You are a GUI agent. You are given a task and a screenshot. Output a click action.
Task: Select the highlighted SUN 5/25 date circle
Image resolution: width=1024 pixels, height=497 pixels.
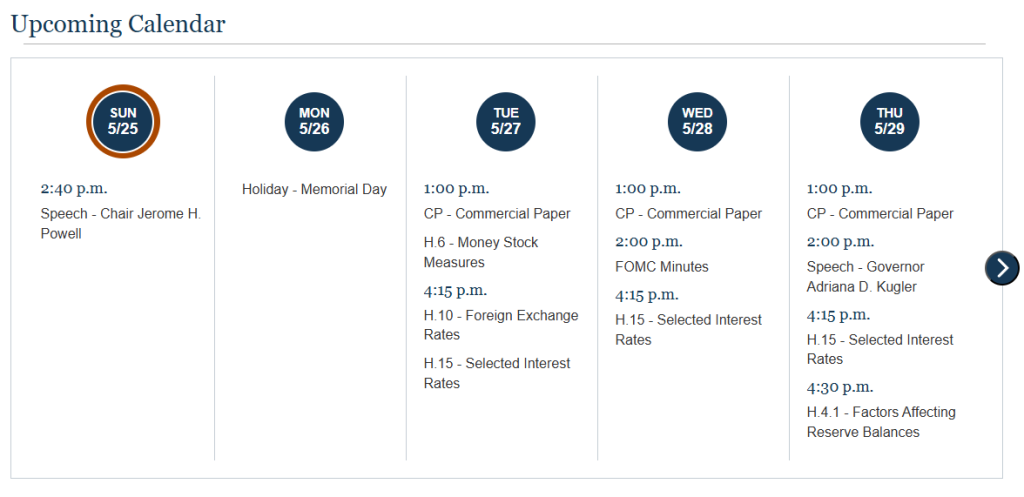123,121
